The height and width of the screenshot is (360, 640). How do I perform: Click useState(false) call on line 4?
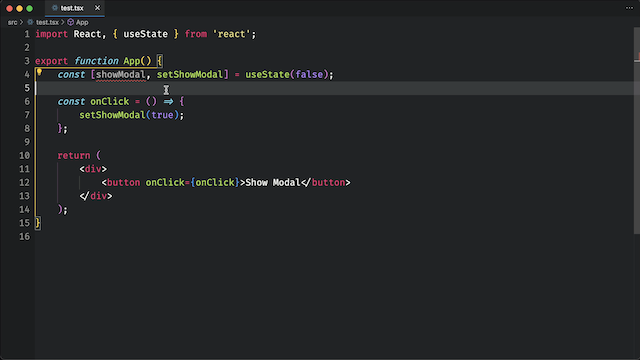[287, 75]
